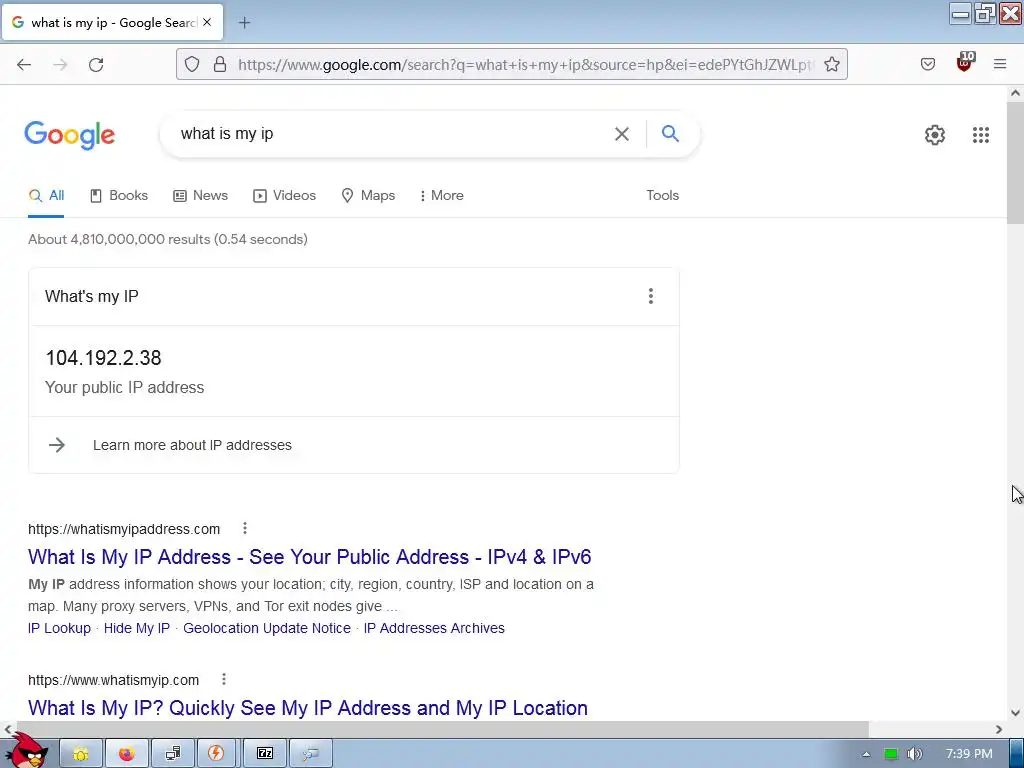The height and width of the screenshot is (768, 1024).
Task: Switch to Books results
Action: point(119,195)
